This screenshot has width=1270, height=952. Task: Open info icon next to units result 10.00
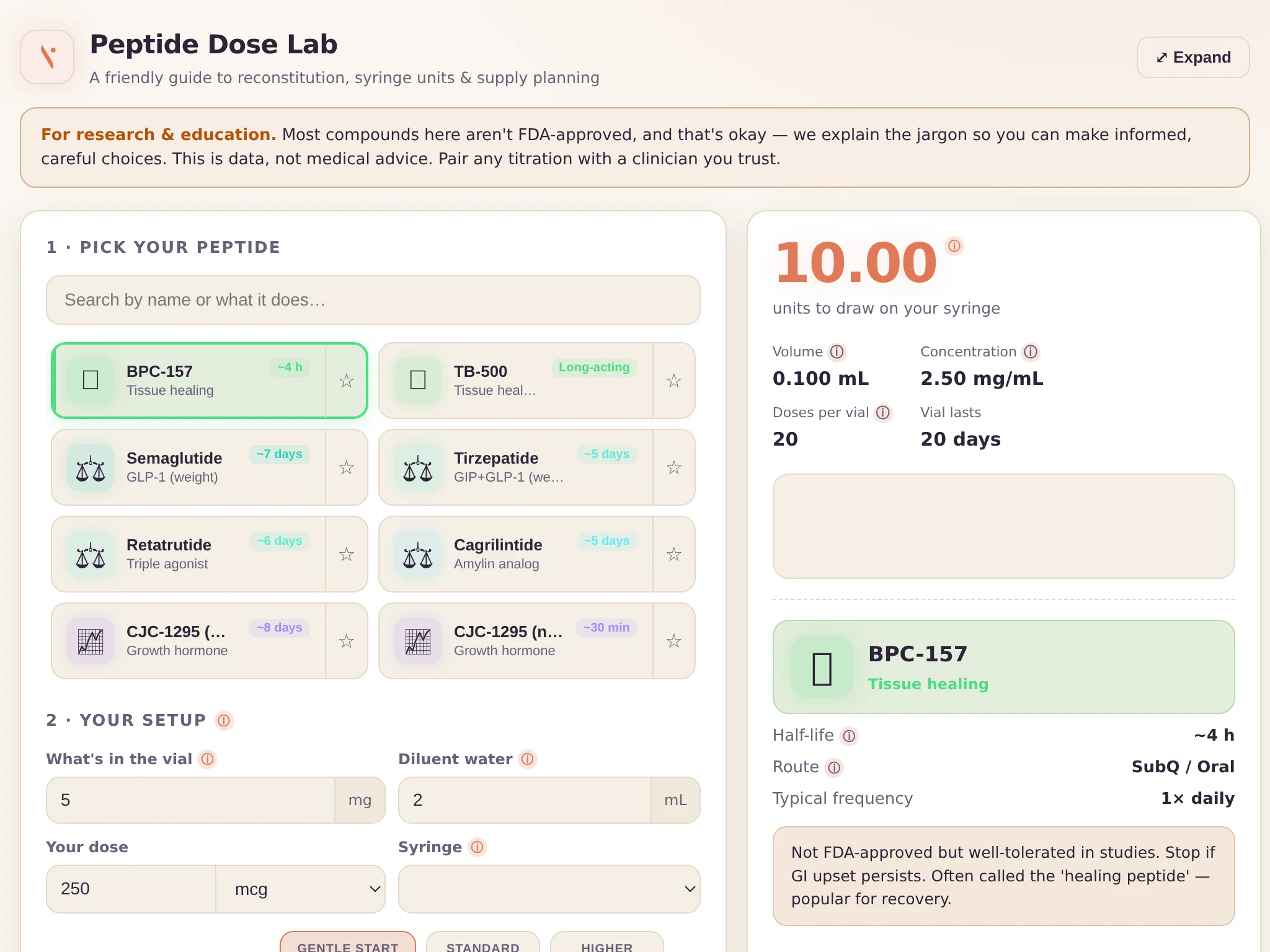click(x=954, y=246)
